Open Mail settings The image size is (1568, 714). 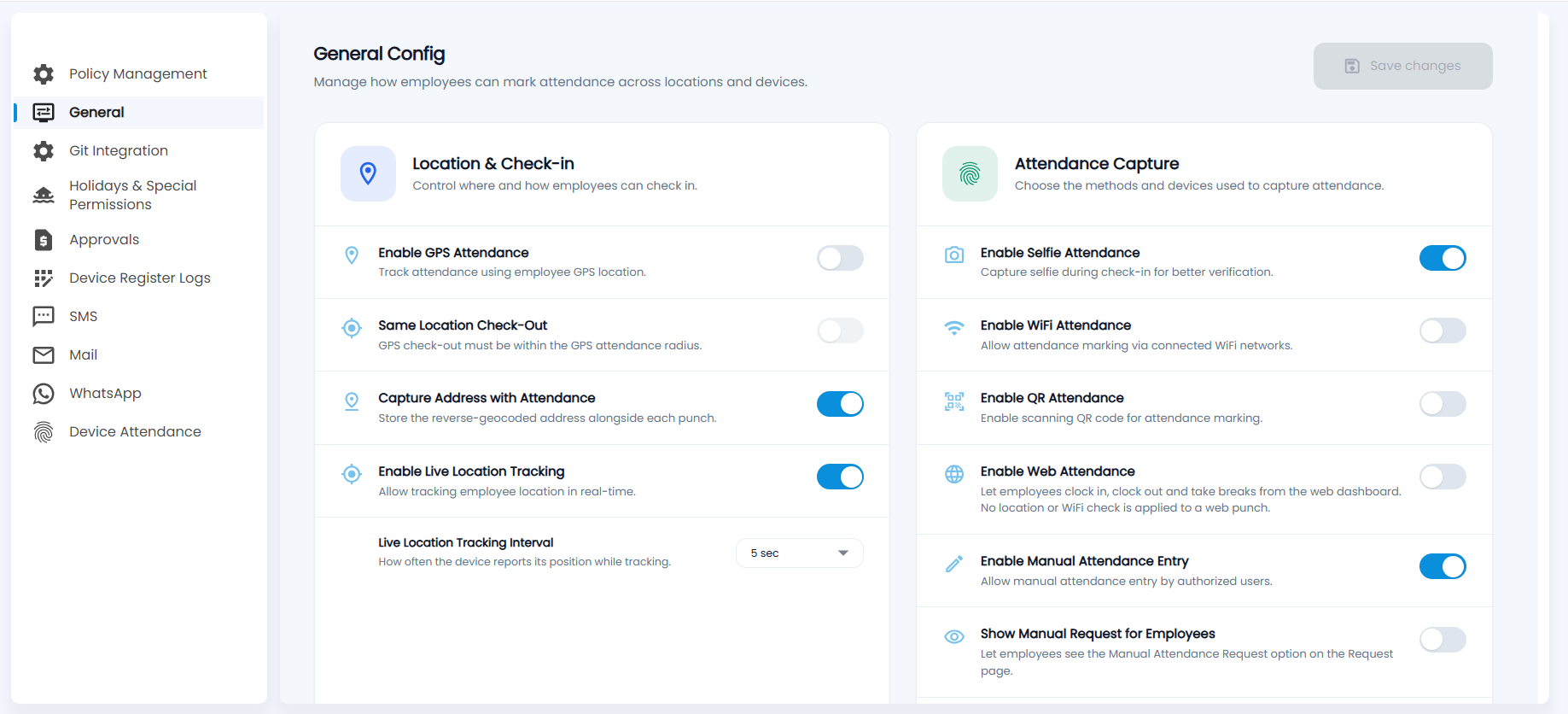pyautogui.click(x=138, y=355)
